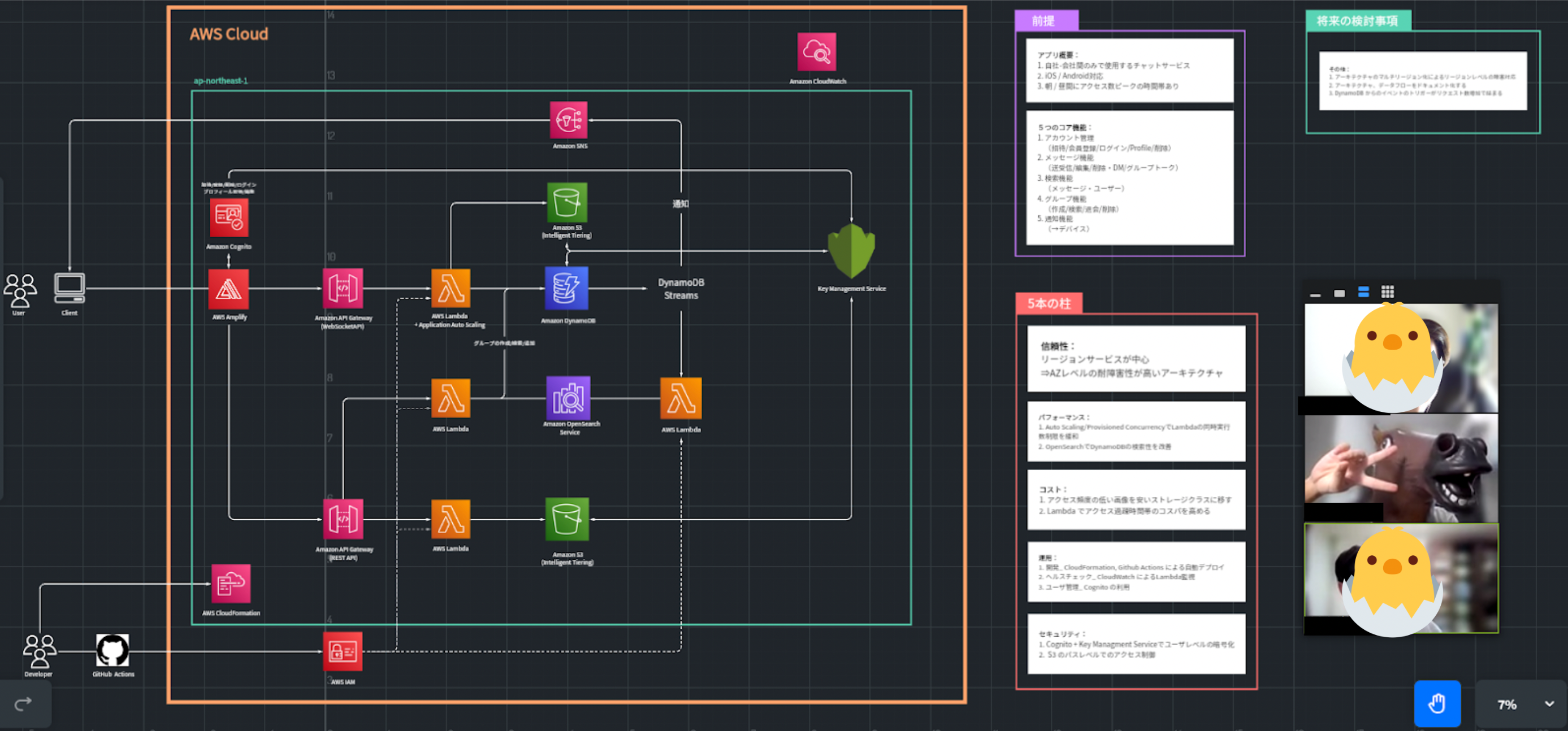The height and width of the screenshot is (731, 1568).
Task: Select the AWS Amplify icon
Action: (x=228, y=289)
